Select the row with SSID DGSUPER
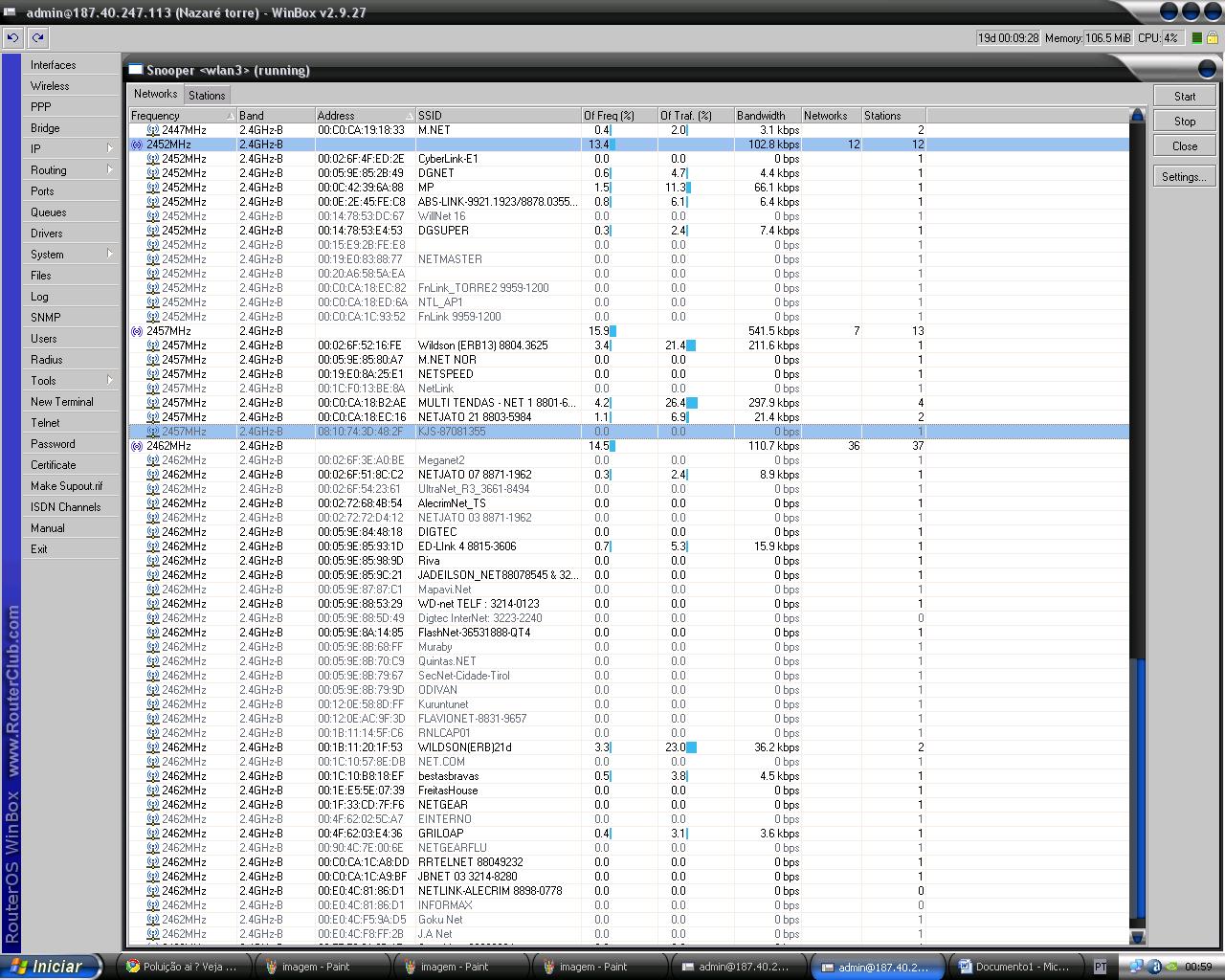This screenshot has width=1225, height=980. pyautogui.click(x=629, y=231)
